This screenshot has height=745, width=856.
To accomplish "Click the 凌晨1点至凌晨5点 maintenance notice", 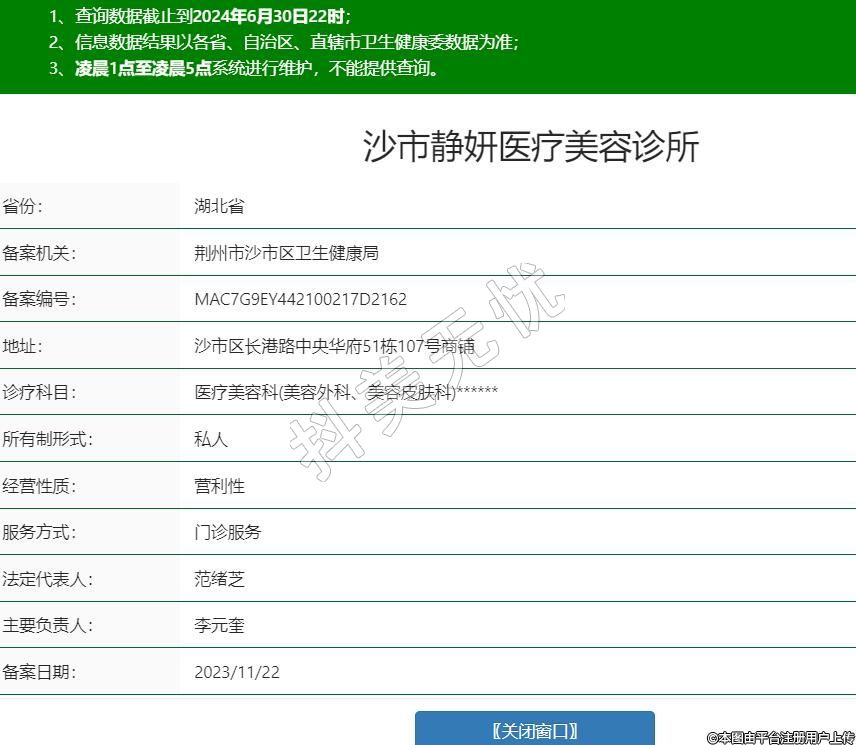I will coord(143,69).
